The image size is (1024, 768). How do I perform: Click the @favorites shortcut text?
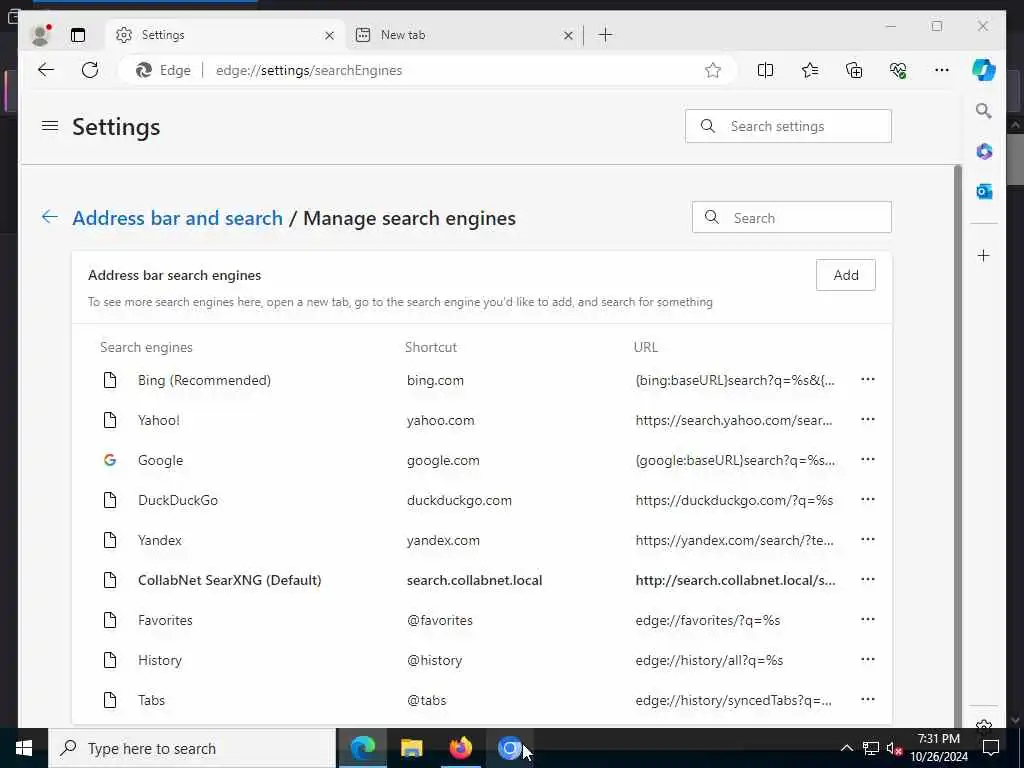[x=440, y=620]
